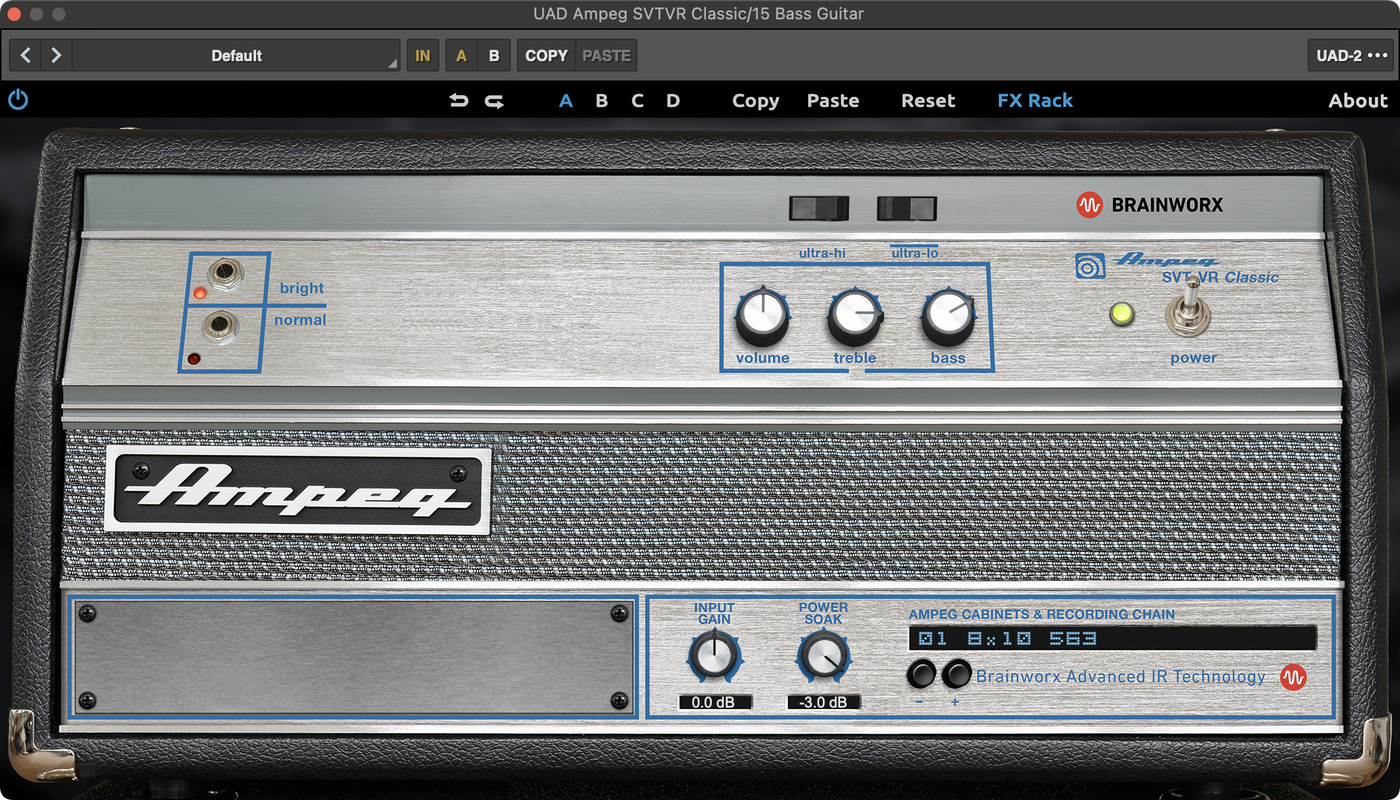The width and height of the screenshot is (1400, 800).
Task: Click the cabinet display 01 8x10 563
Action: click(x=1112, y=639)
